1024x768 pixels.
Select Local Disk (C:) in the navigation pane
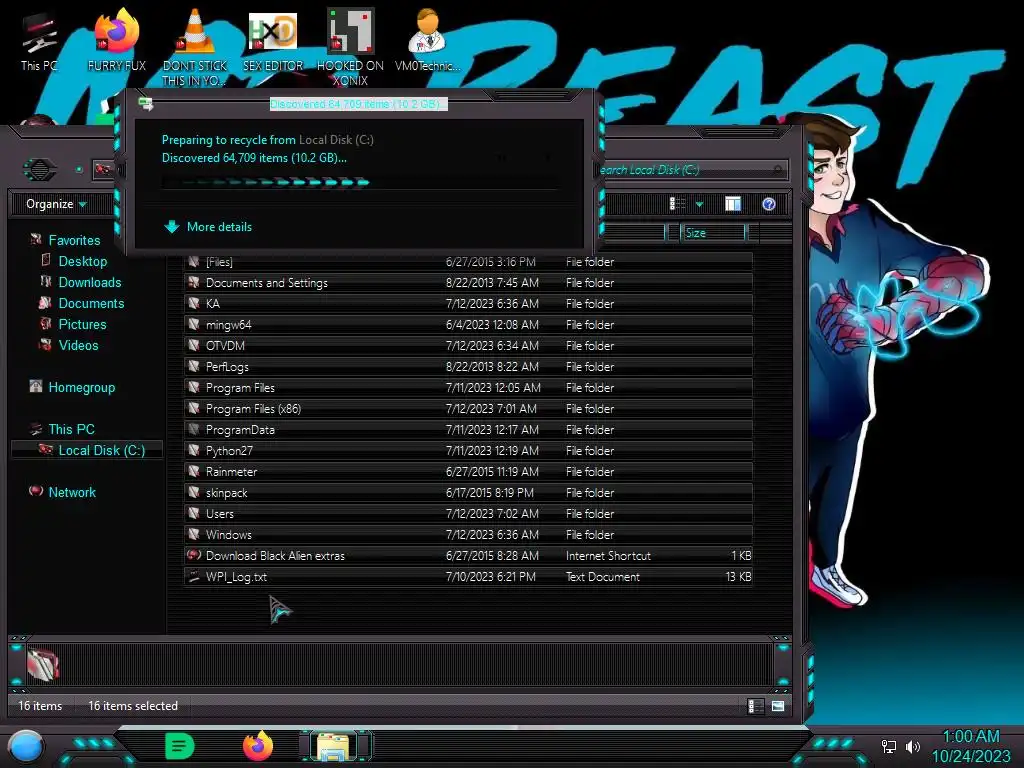tap(87, 450)
